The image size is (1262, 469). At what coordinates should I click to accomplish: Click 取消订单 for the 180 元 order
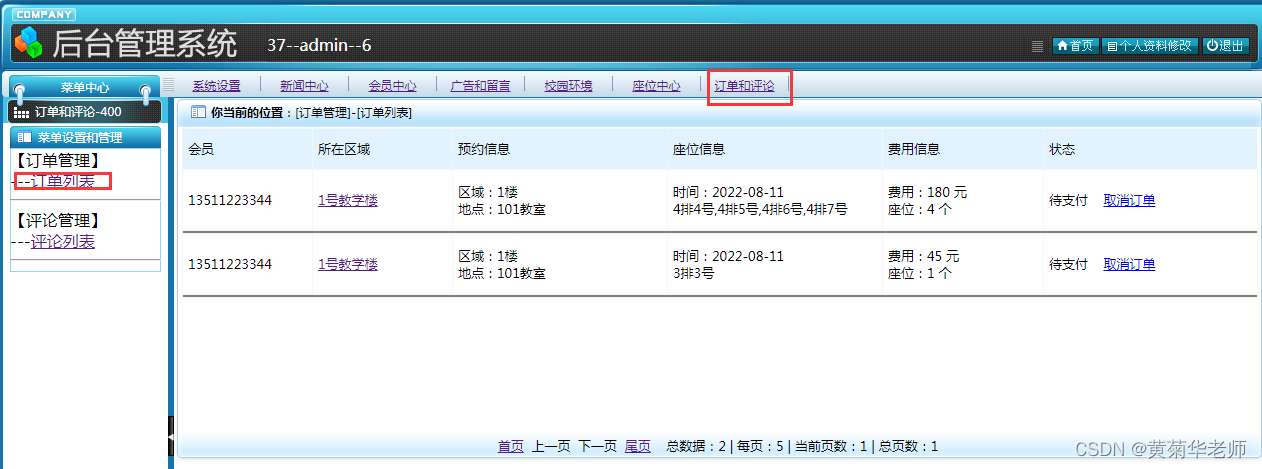[x=1129, y=200]
